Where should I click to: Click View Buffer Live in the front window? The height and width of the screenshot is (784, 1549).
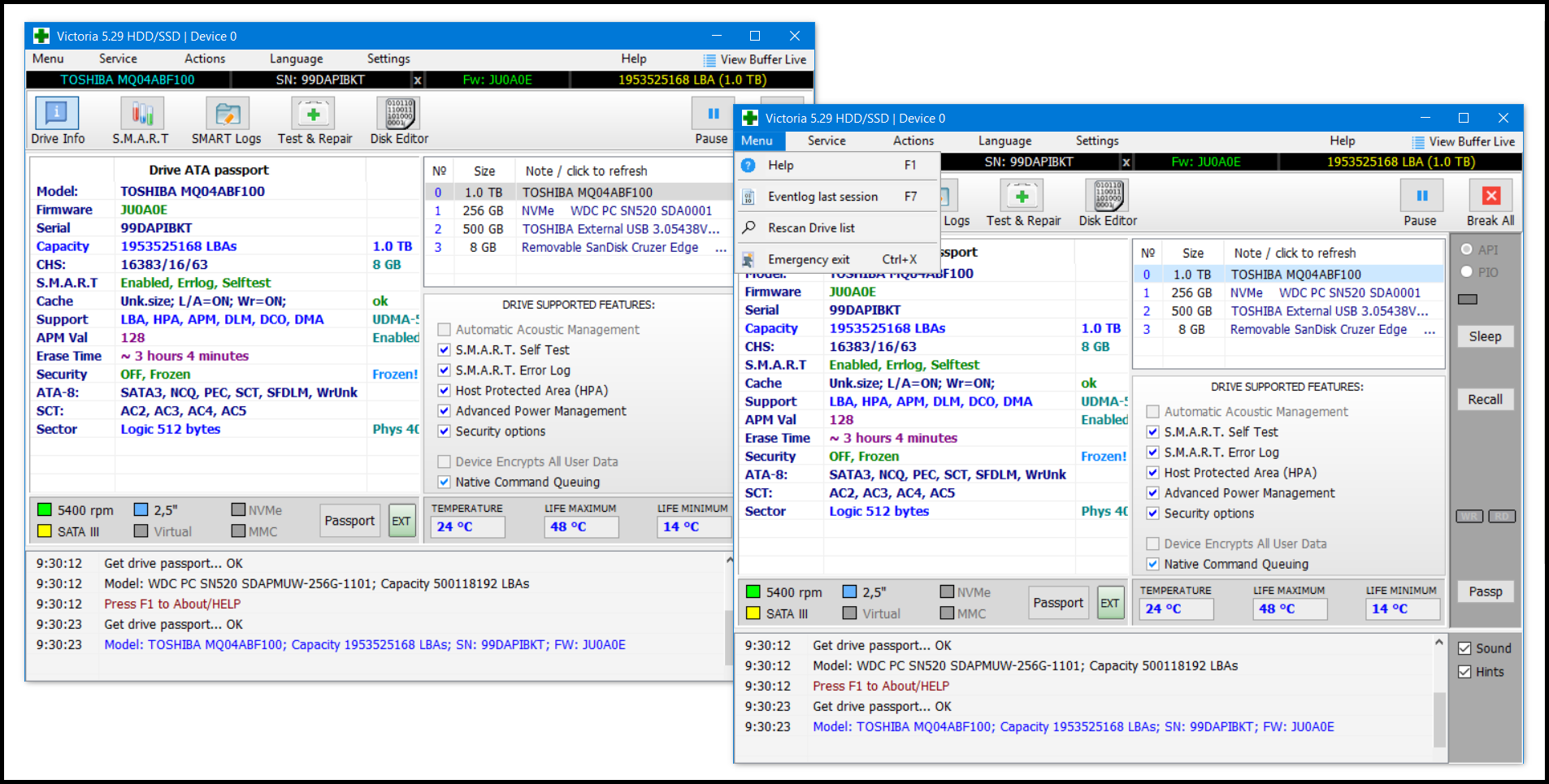(1463, 141)
